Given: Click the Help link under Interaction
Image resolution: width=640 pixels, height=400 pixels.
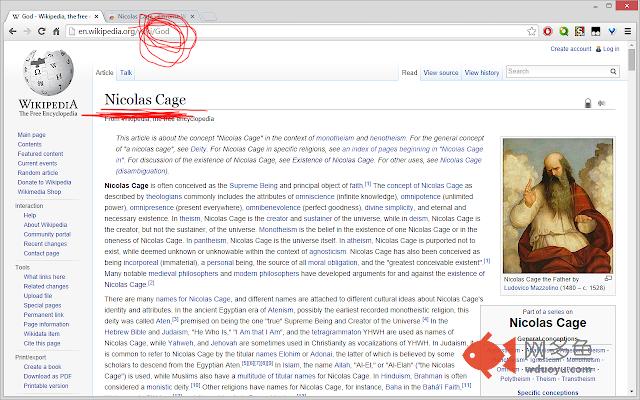Looking at the screenshot, I should pos(30,215).
